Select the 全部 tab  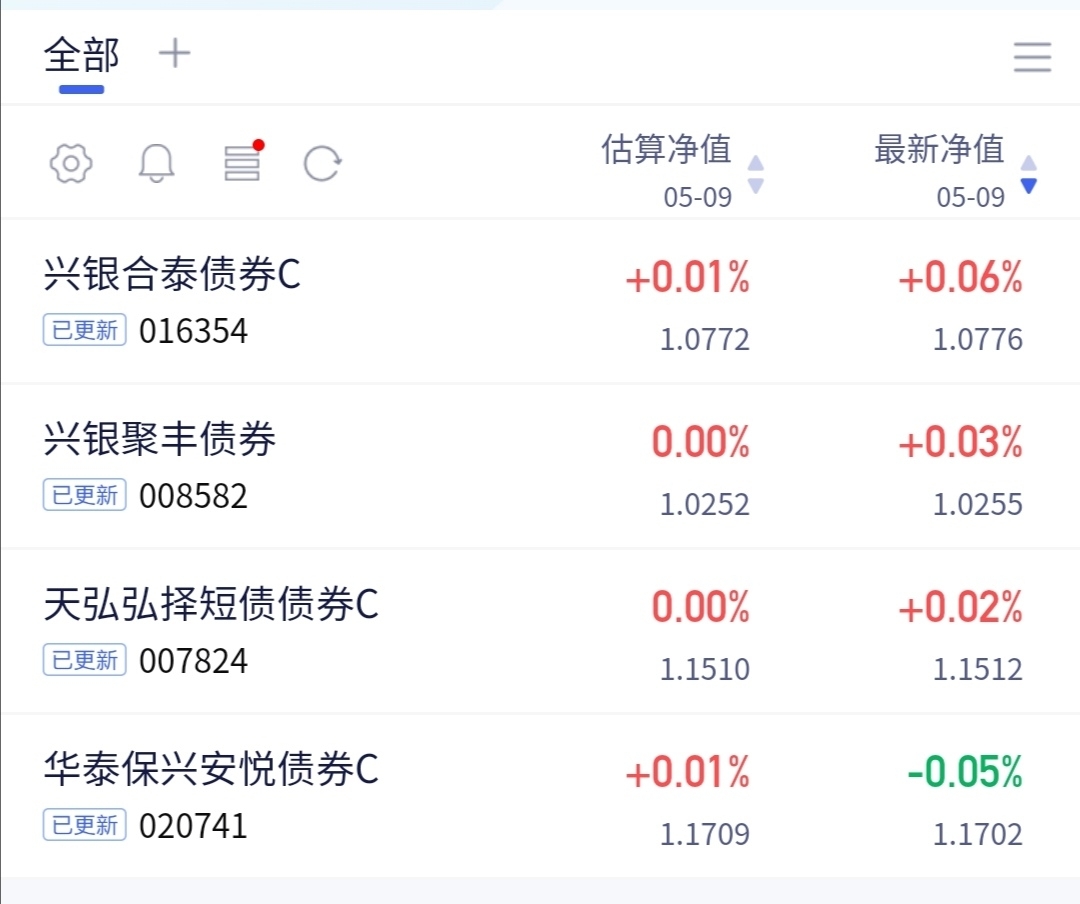pyautogui.click(x=81, y=55)
